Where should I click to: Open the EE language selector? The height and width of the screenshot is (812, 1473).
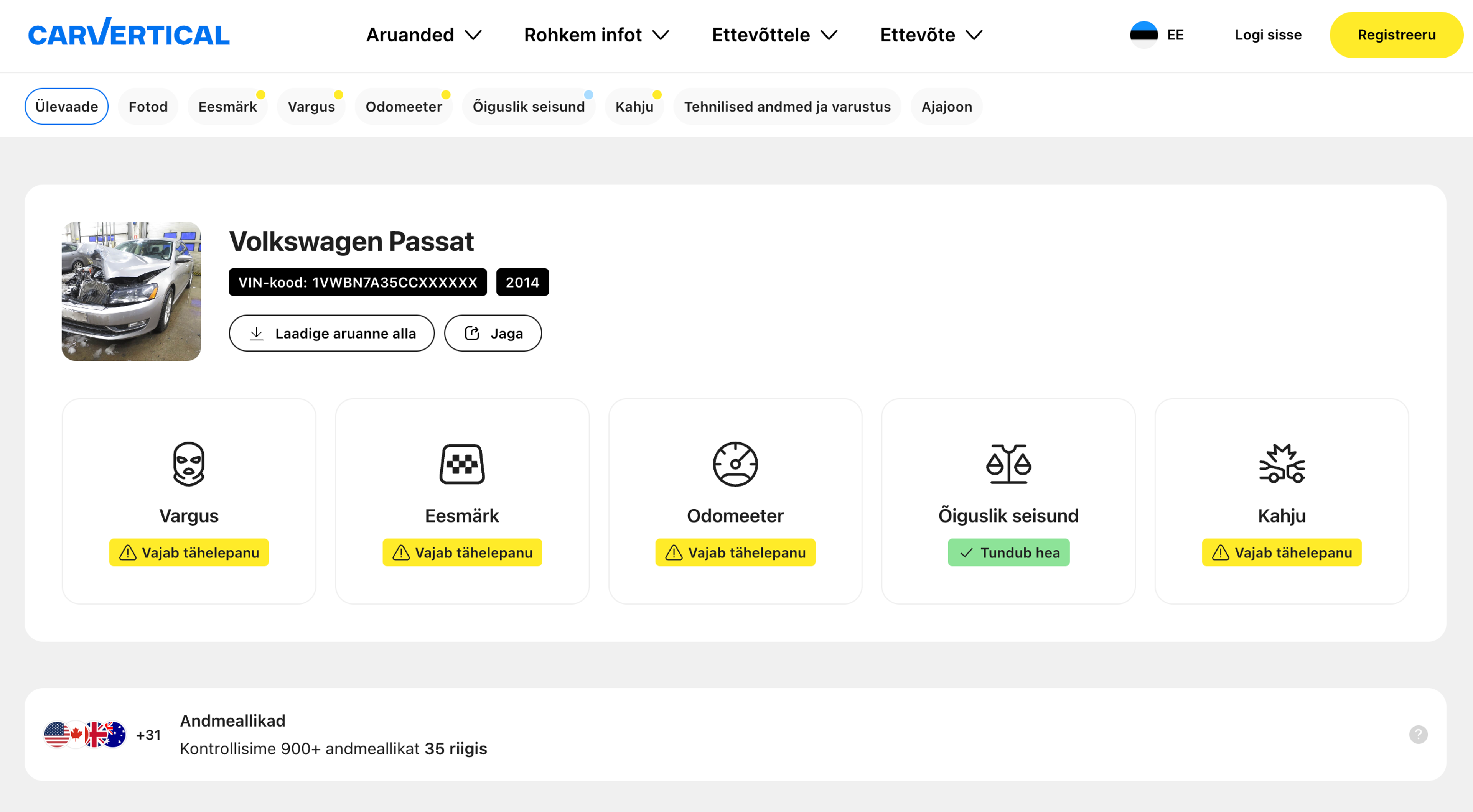pyautogui.click(x=1157, y=35)
